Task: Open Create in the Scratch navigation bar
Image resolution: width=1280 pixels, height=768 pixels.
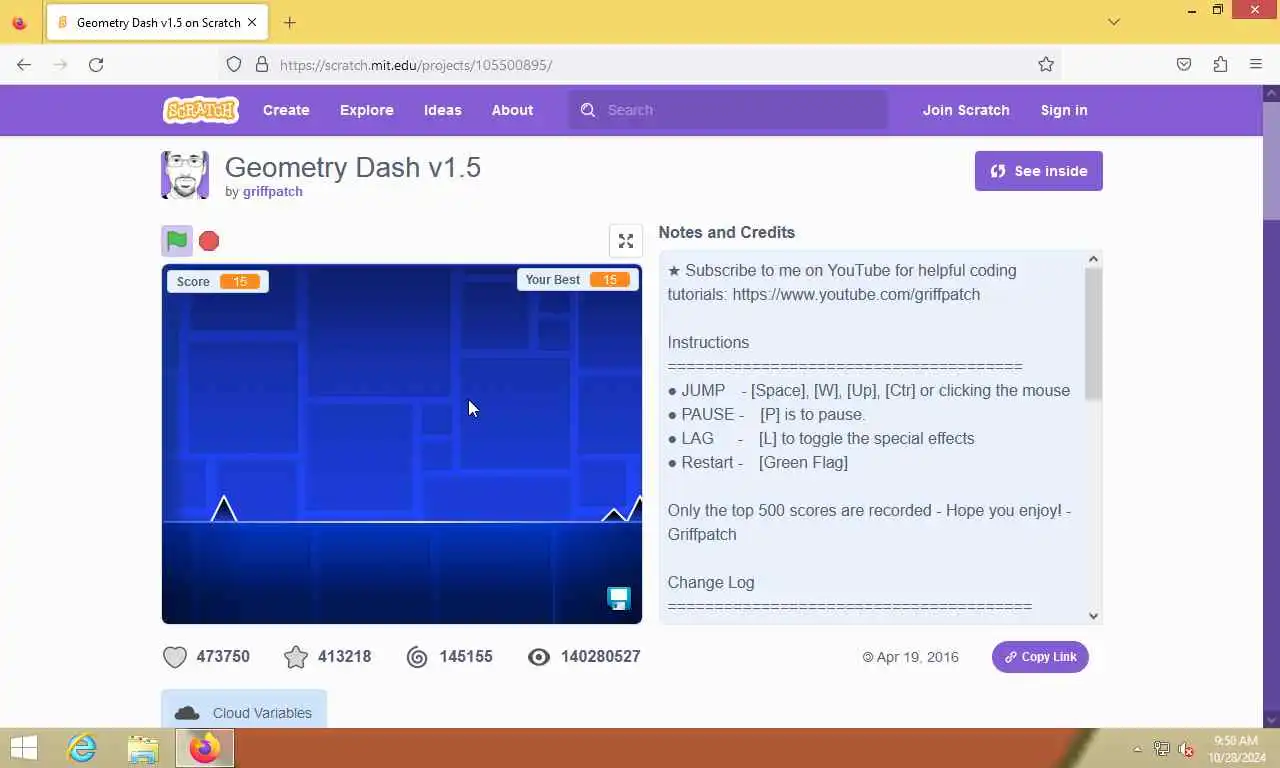Action: (x=286, y=110)
